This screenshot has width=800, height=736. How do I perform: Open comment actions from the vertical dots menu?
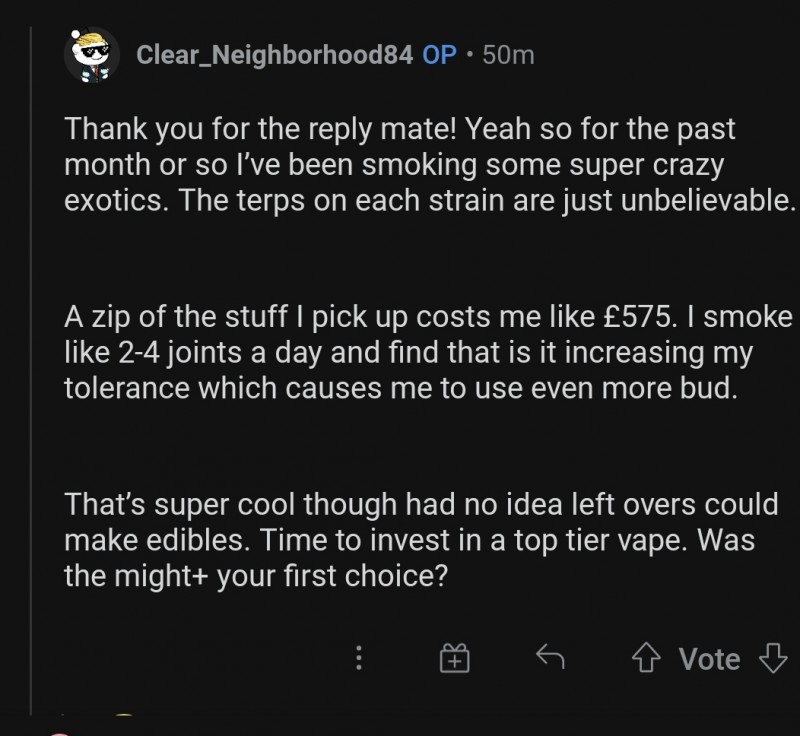(x=359, y=658)
